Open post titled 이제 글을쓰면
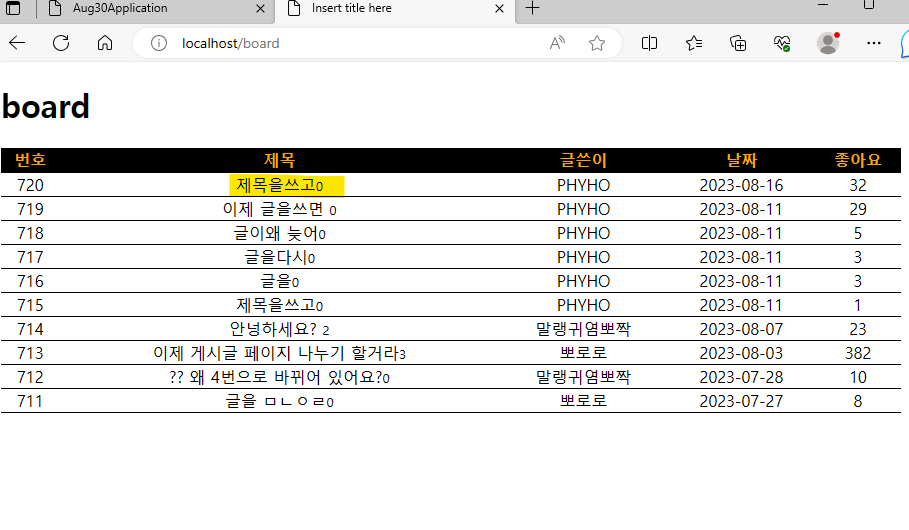The height and width of the screenshot is (530, 909). pyautogui.click(x=272, y=209)
